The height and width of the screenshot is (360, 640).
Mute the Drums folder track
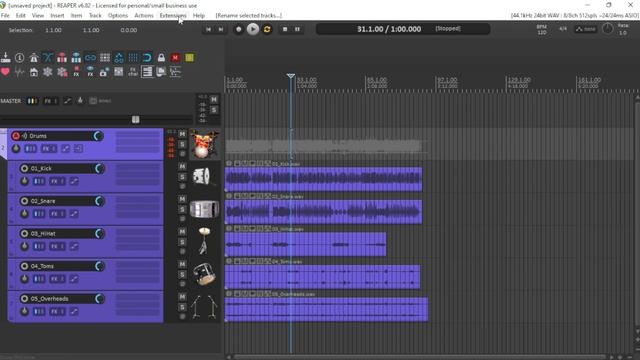(x=182, y=134)
